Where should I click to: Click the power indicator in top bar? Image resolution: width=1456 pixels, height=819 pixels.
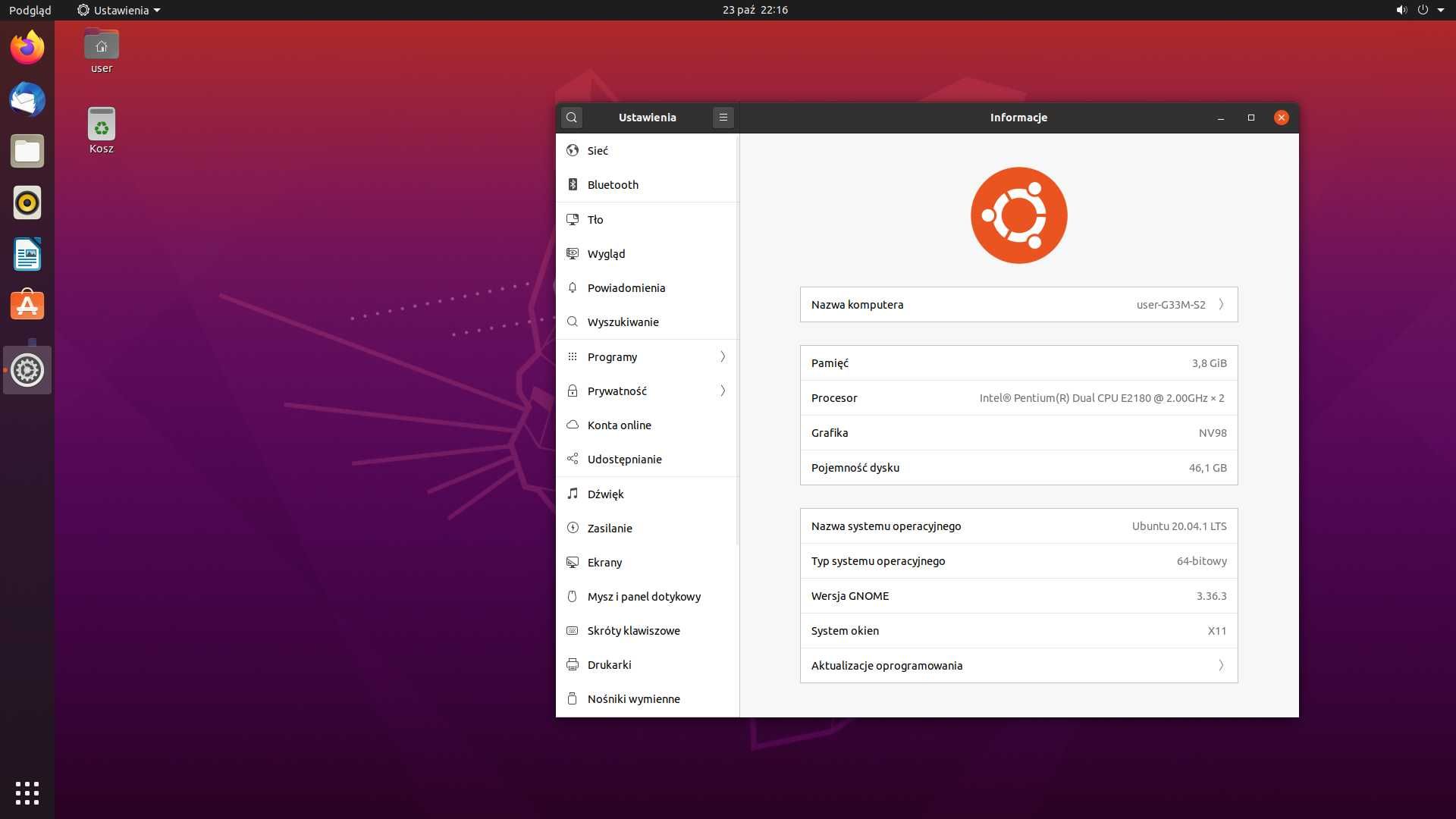tap(1423, 10)
